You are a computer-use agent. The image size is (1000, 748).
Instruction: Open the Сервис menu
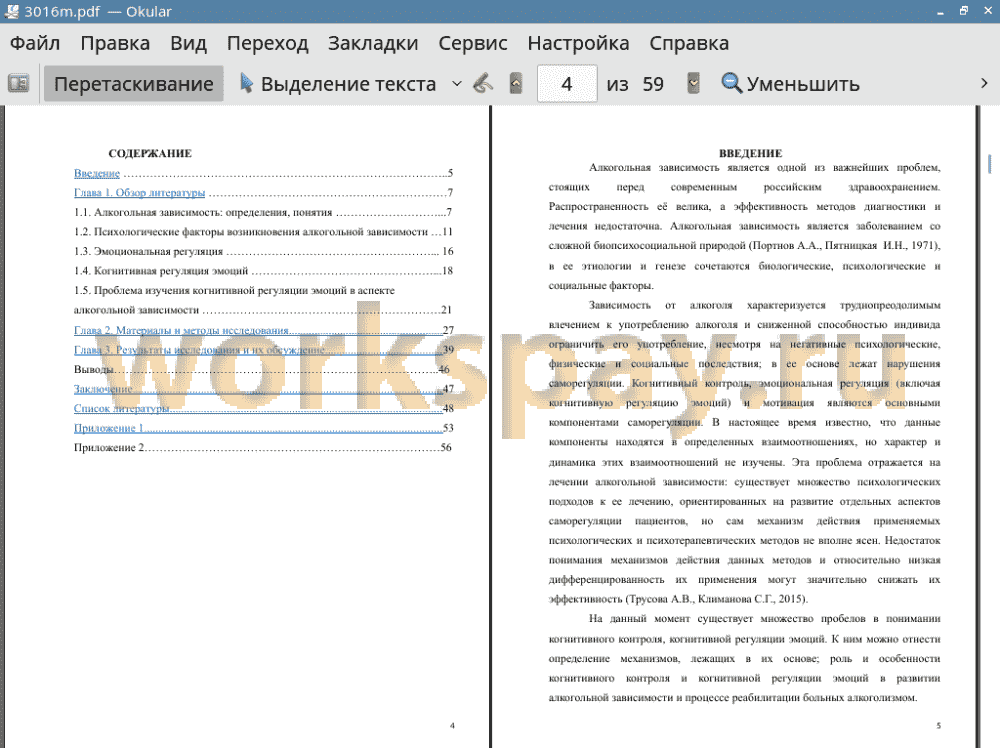point(473,43)
